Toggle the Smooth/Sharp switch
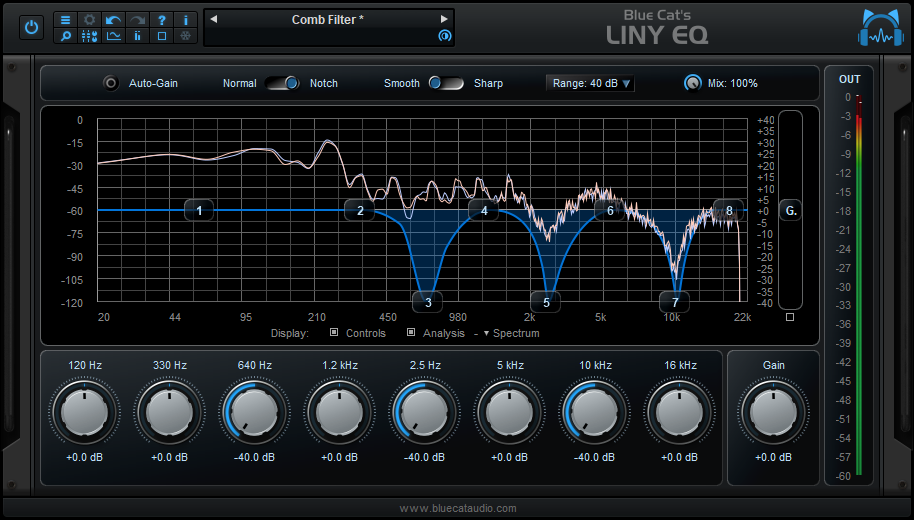The image size is (914, 520). click(446, 83)
